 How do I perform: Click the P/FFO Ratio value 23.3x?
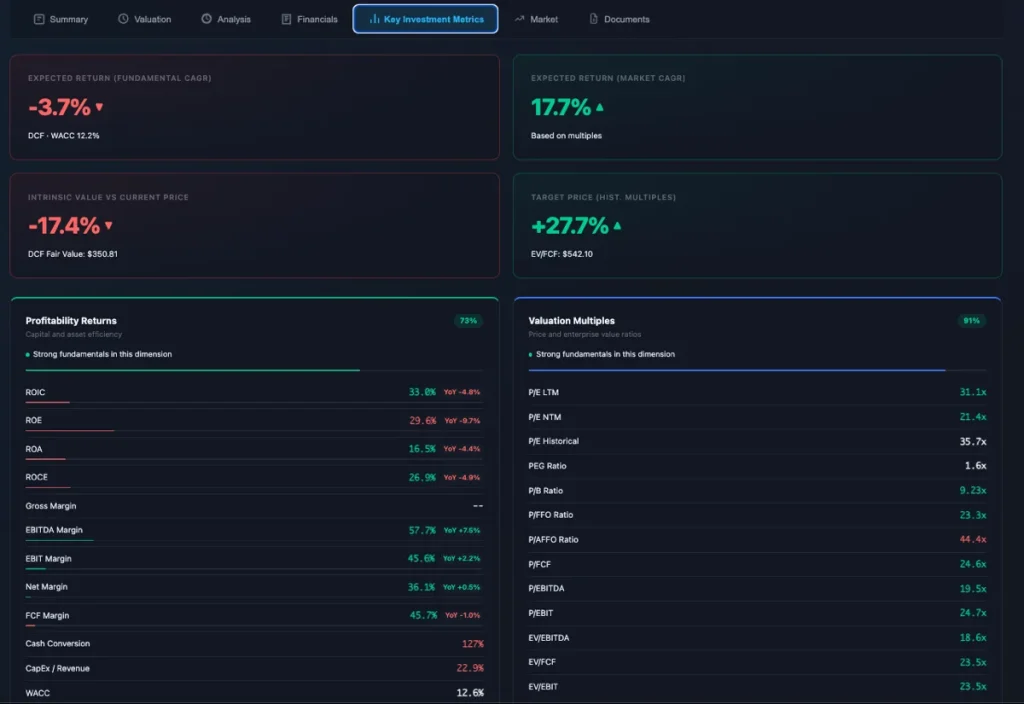(973, 515)
